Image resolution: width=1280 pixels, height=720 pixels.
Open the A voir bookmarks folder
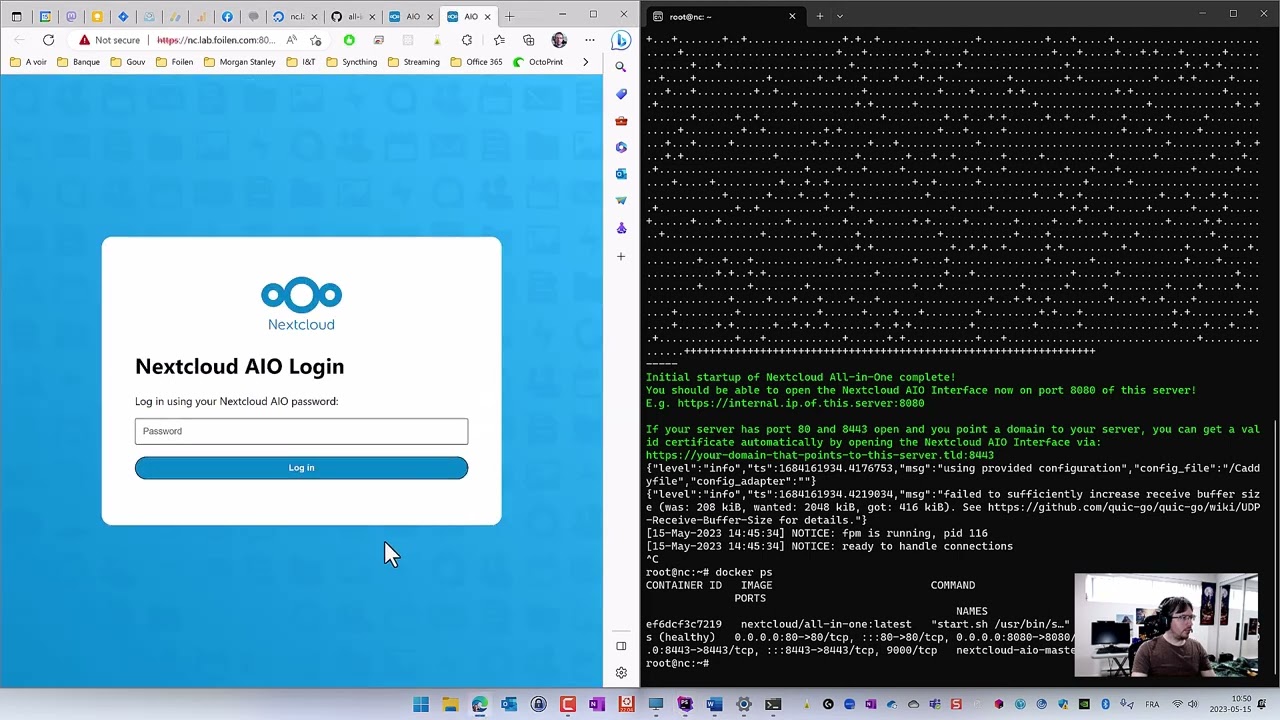click(29, 62)
